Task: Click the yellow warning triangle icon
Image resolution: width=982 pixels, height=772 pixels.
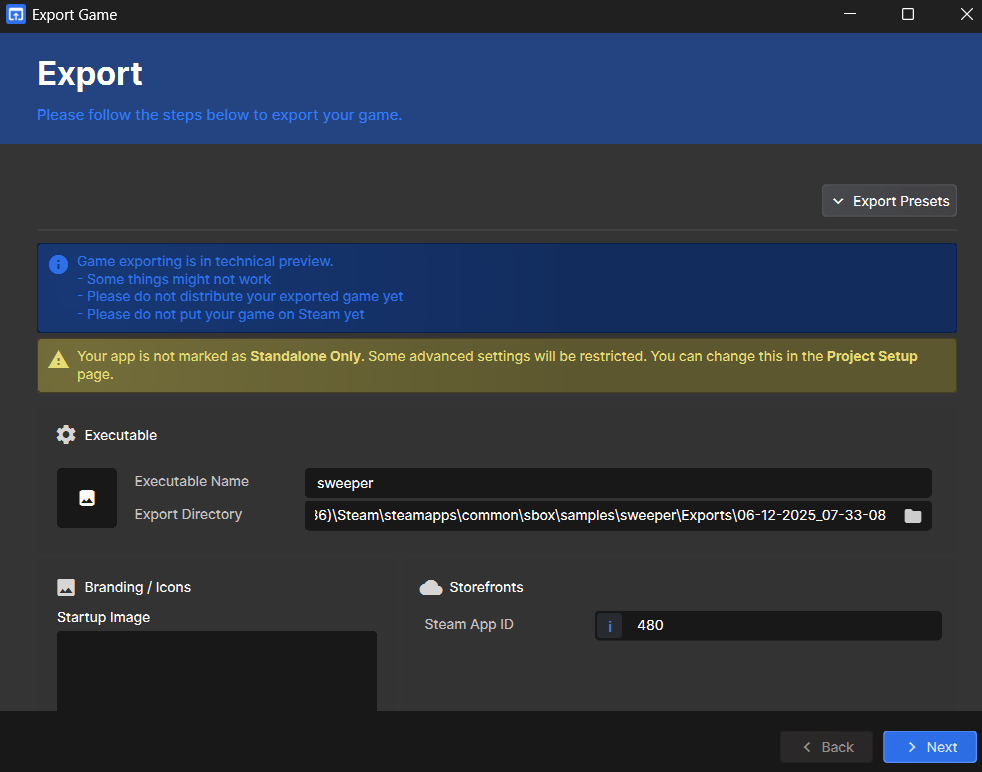Action: coord(58,359)
